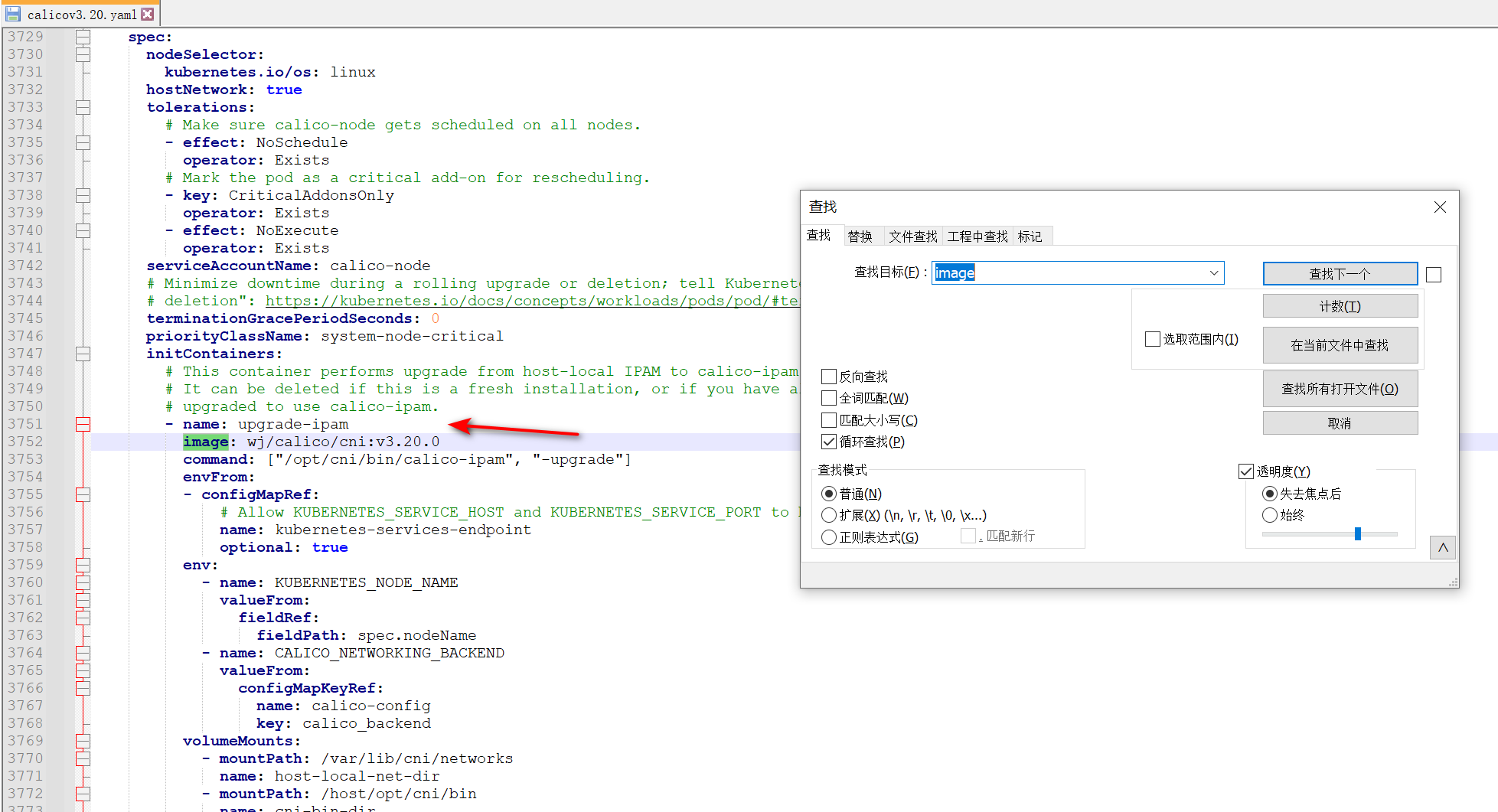Uncheck the 循环查找 option

pos(829,442)
